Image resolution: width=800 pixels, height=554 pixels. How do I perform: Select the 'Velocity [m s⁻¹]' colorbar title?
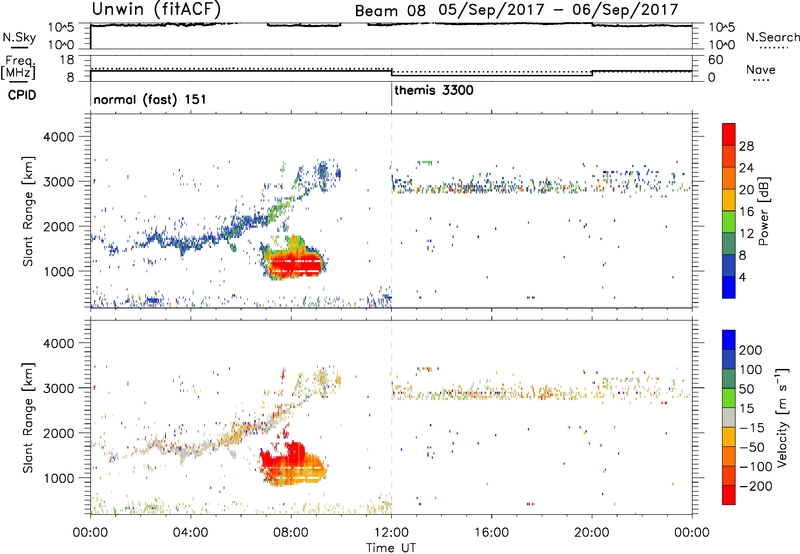(x=782, y=417)
